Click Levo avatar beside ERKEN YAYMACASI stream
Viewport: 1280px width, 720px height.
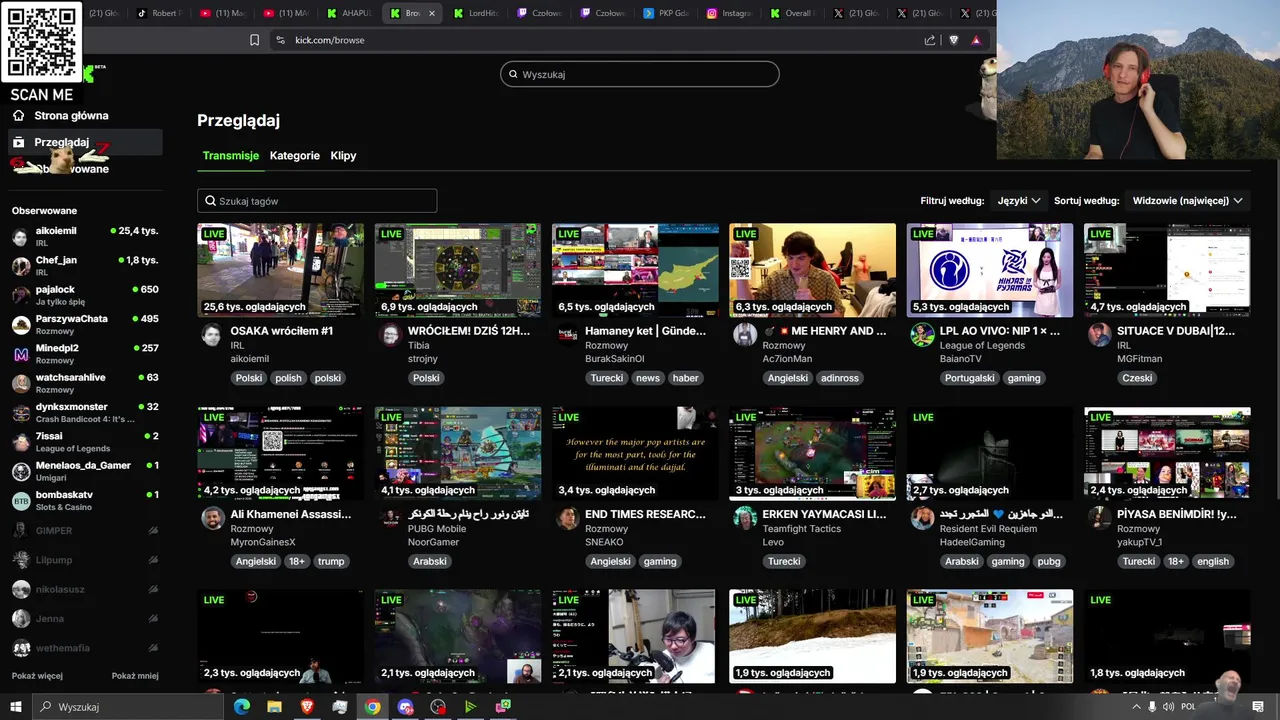(744, 518)
